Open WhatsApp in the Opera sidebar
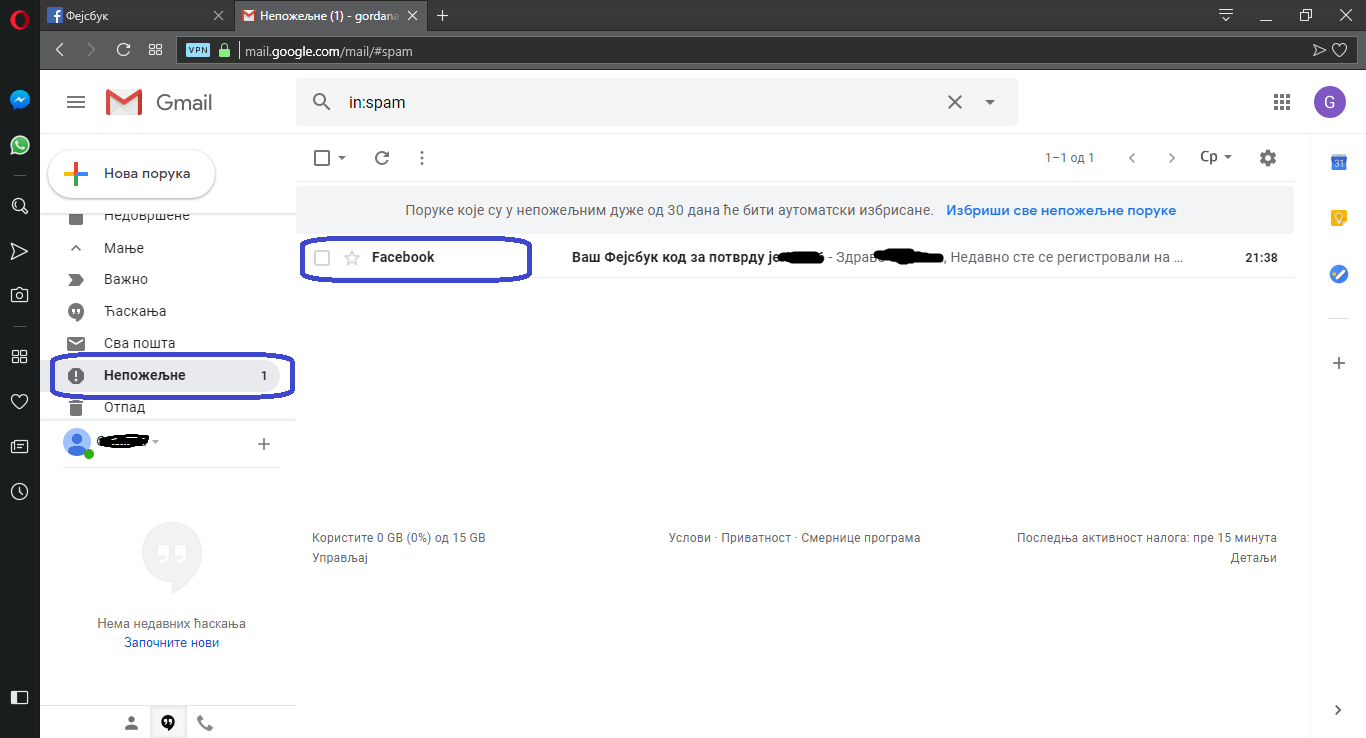The image size is (1366, 738). [19, 145]
